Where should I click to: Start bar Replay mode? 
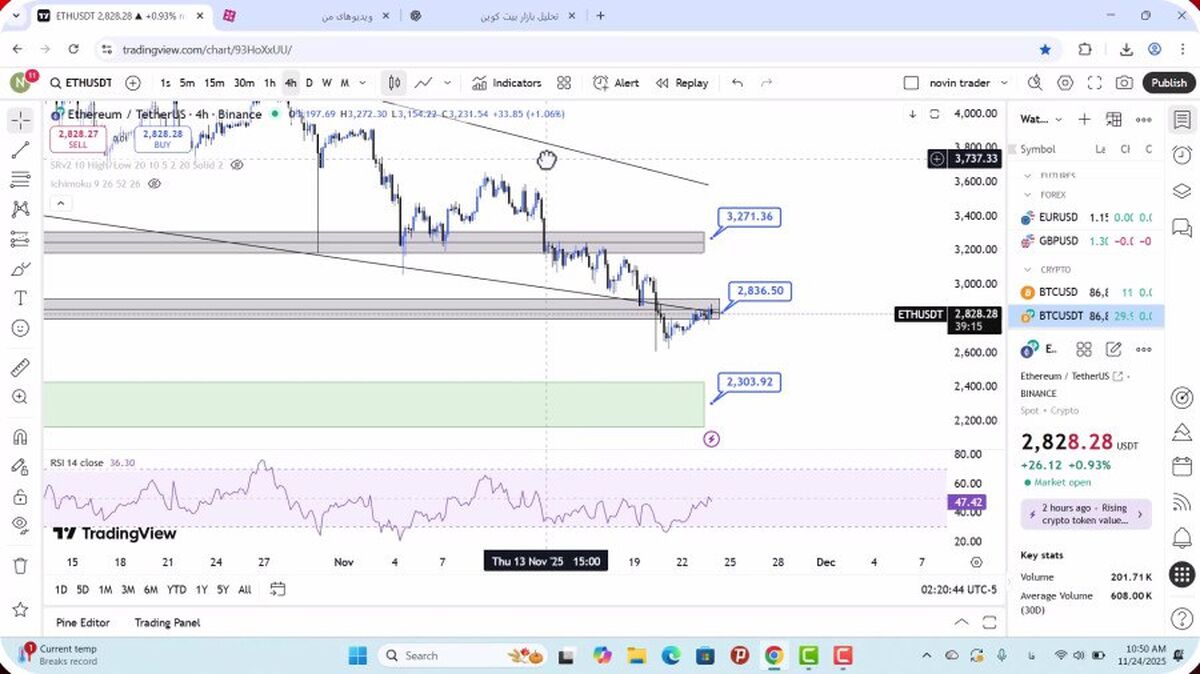click(681, 83)
